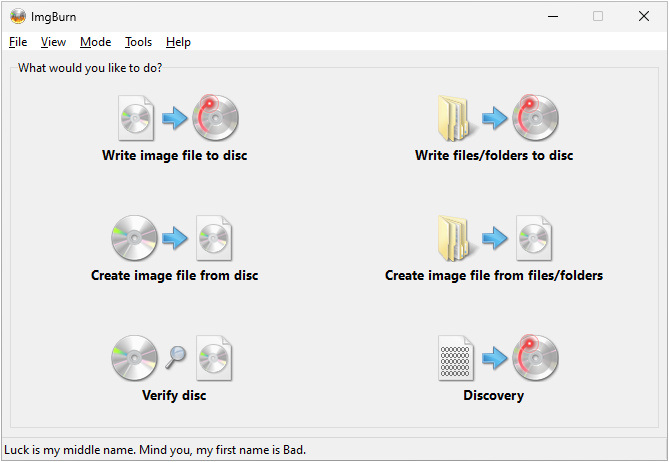
Task: Select the 'Create image file from disc' label
Action: point(175,276)
